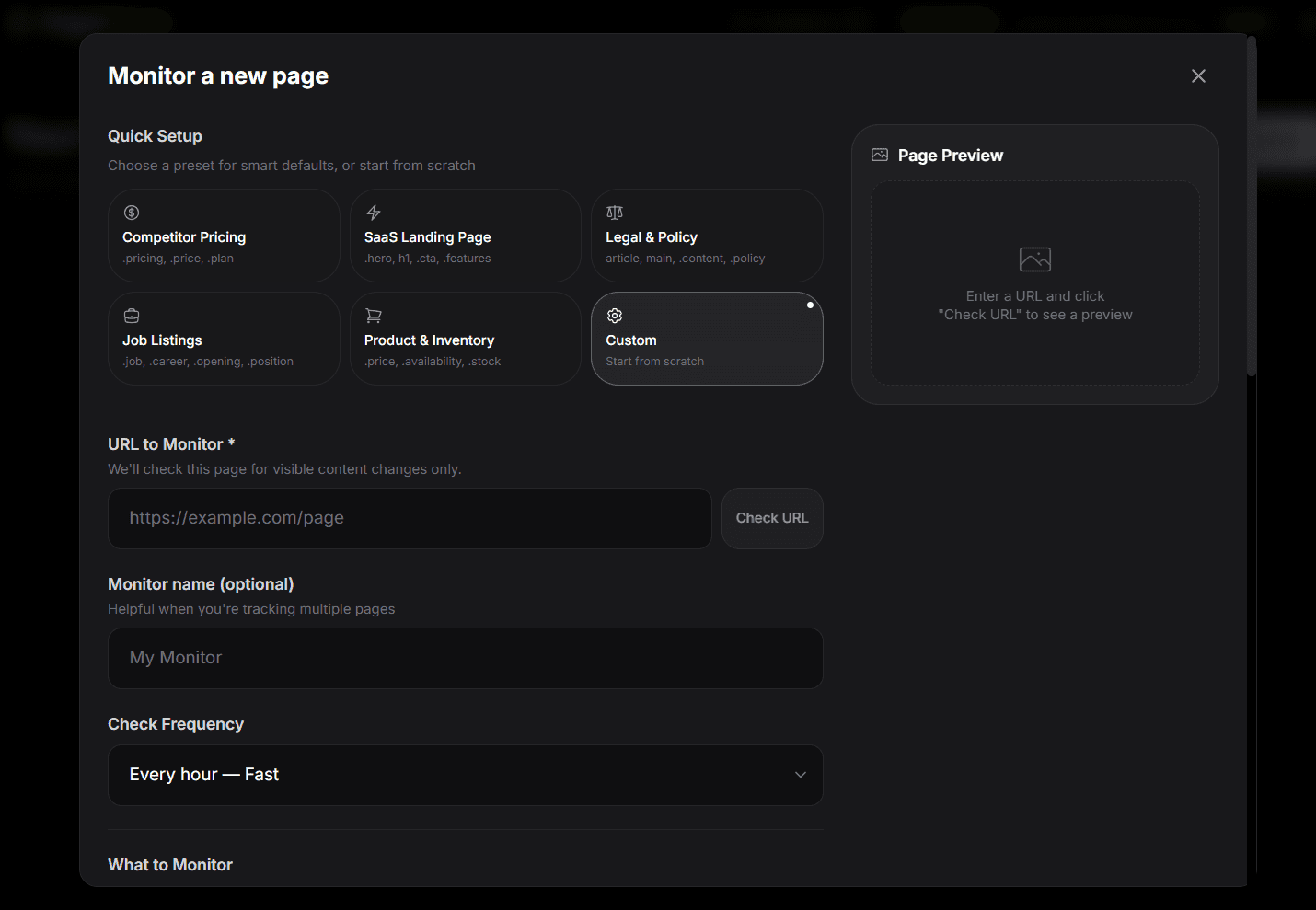Click the image icon beside Page Preview
The image size is (1316, 910).
881,155
